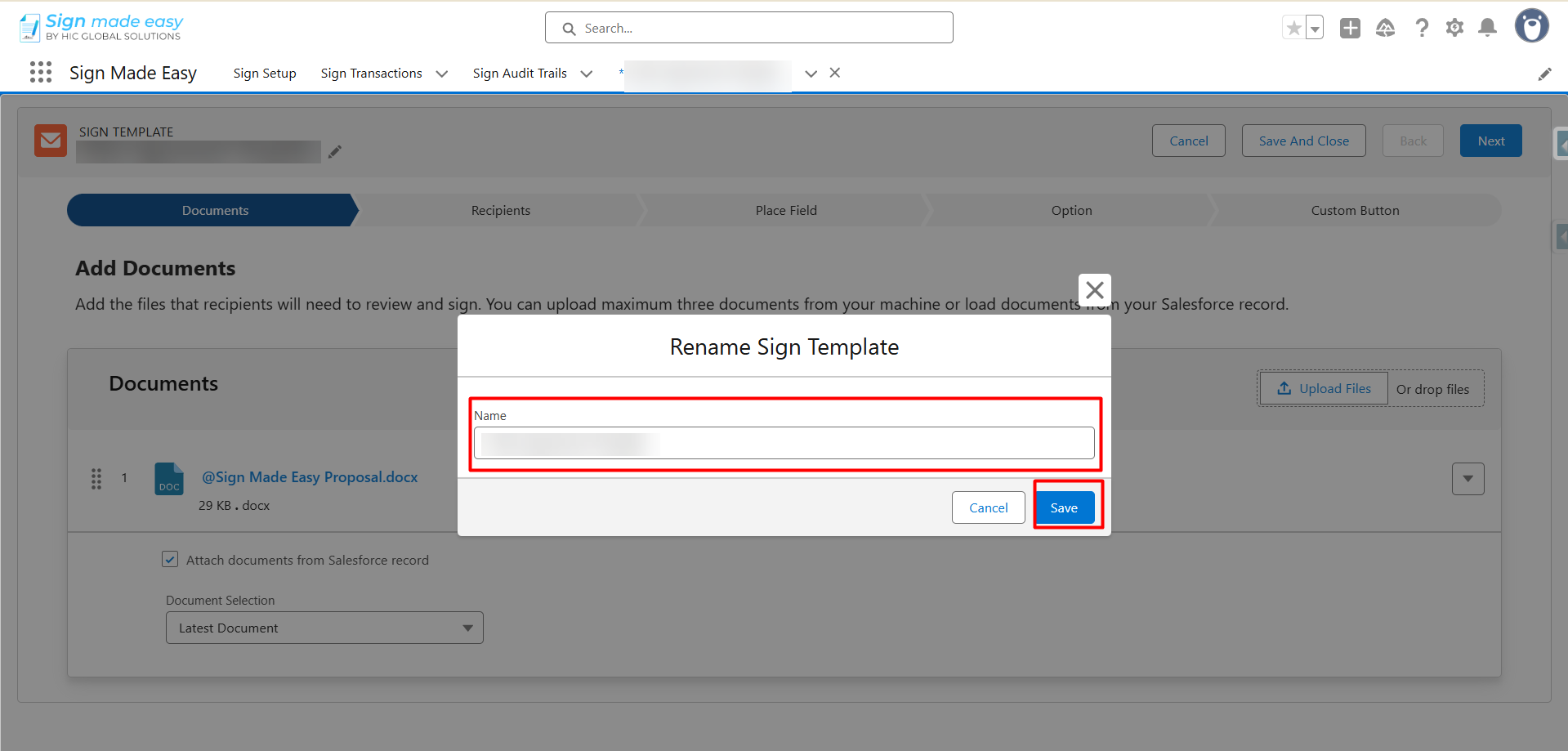
Task: Expand the current tab's chevron menu
Action: click(x=811, y=74)
